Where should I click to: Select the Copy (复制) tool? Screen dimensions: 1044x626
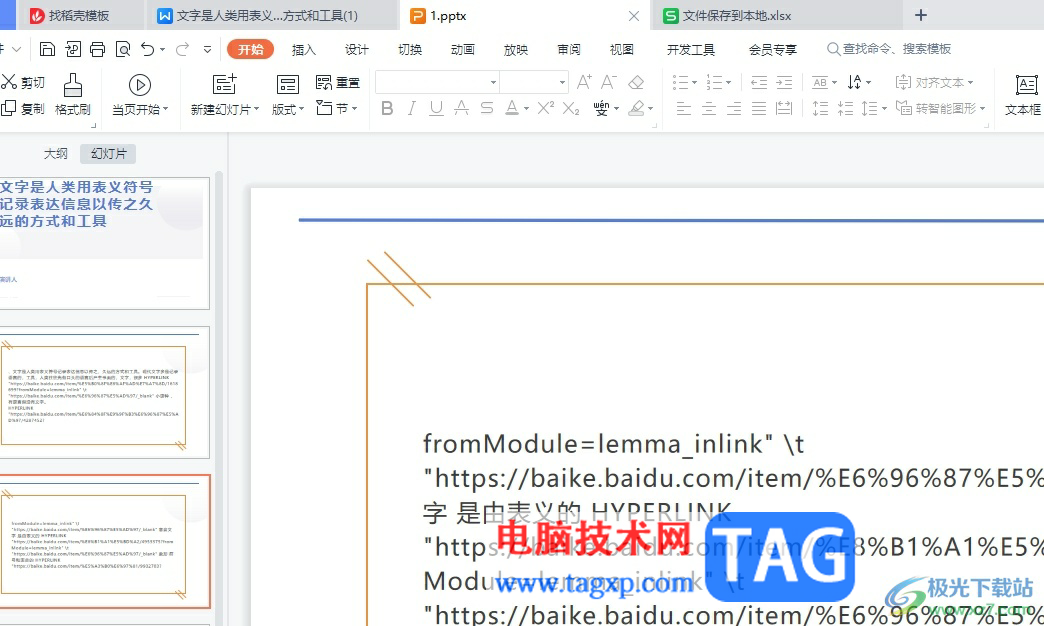[23, 109]
